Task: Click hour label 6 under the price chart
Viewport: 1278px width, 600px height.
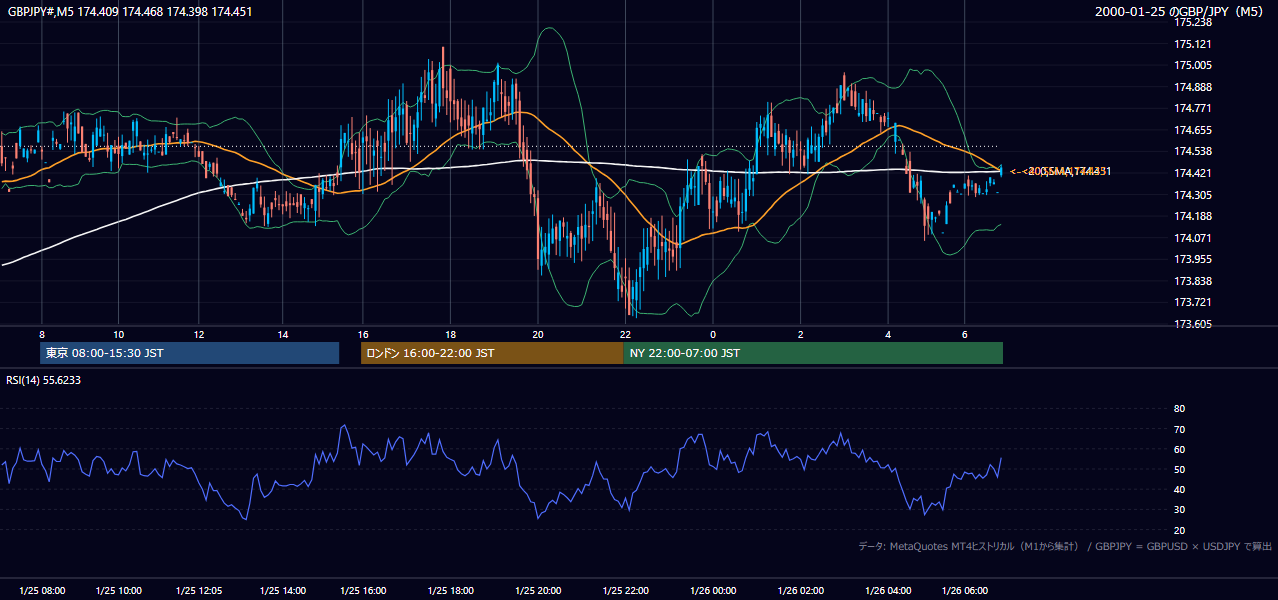Action: 964,334
